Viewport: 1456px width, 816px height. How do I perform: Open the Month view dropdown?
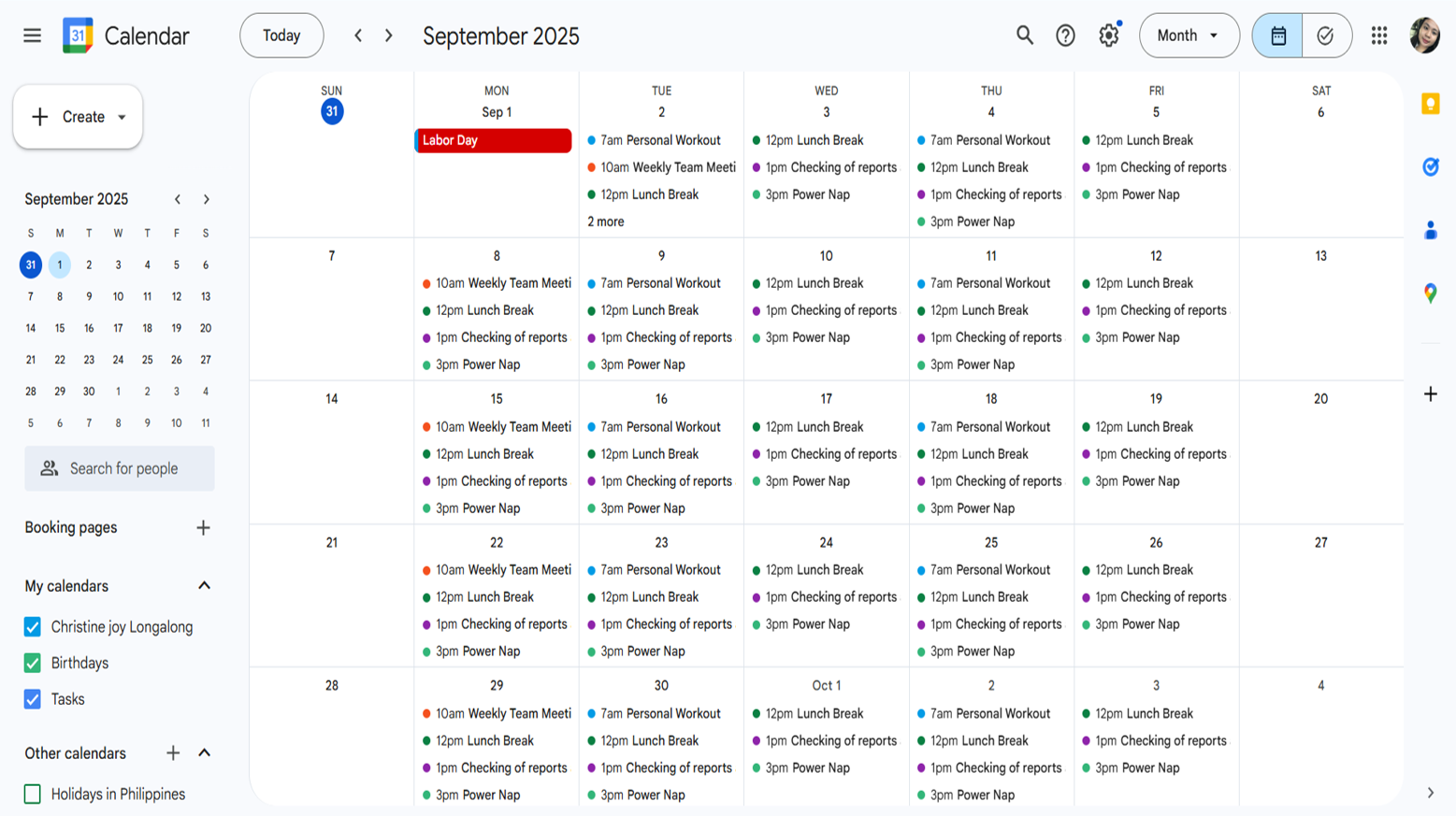pyautogui.click(x=1188, y=36)
